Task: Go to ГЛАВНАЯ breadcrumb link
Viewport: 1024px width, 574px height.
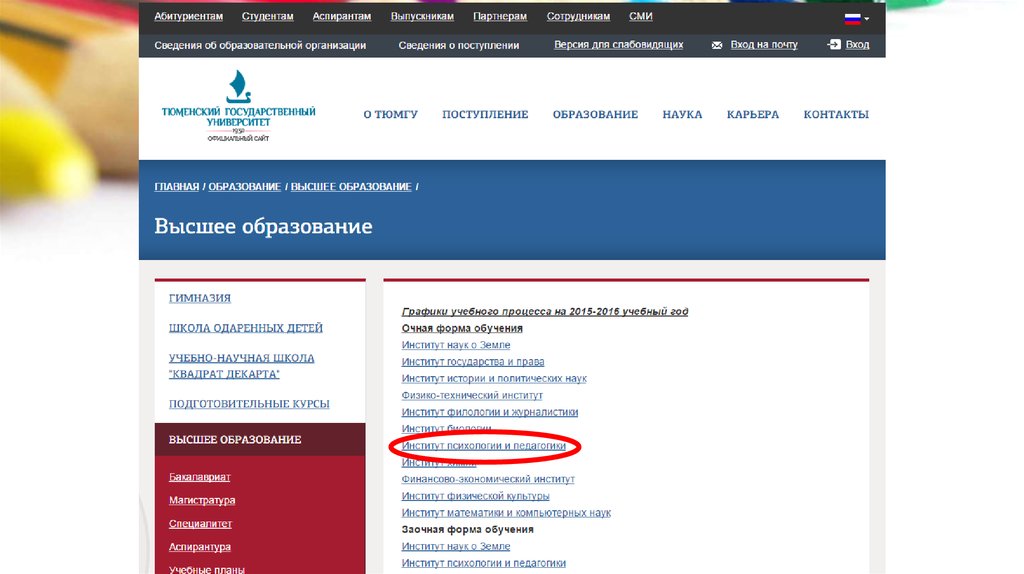Action: point(176,187)
